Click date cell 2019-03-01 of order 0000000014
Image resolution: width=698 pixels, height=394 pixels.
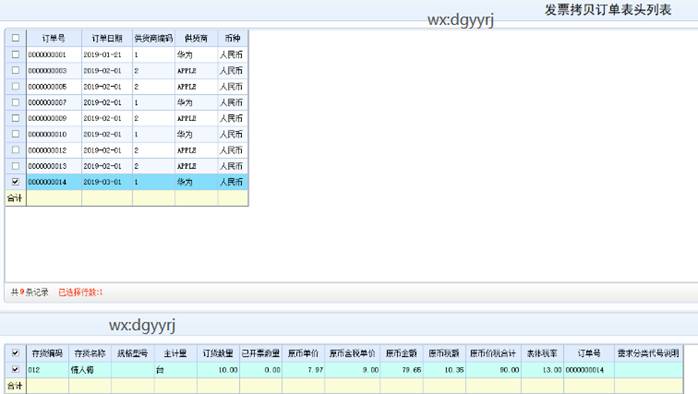[107, 182]
